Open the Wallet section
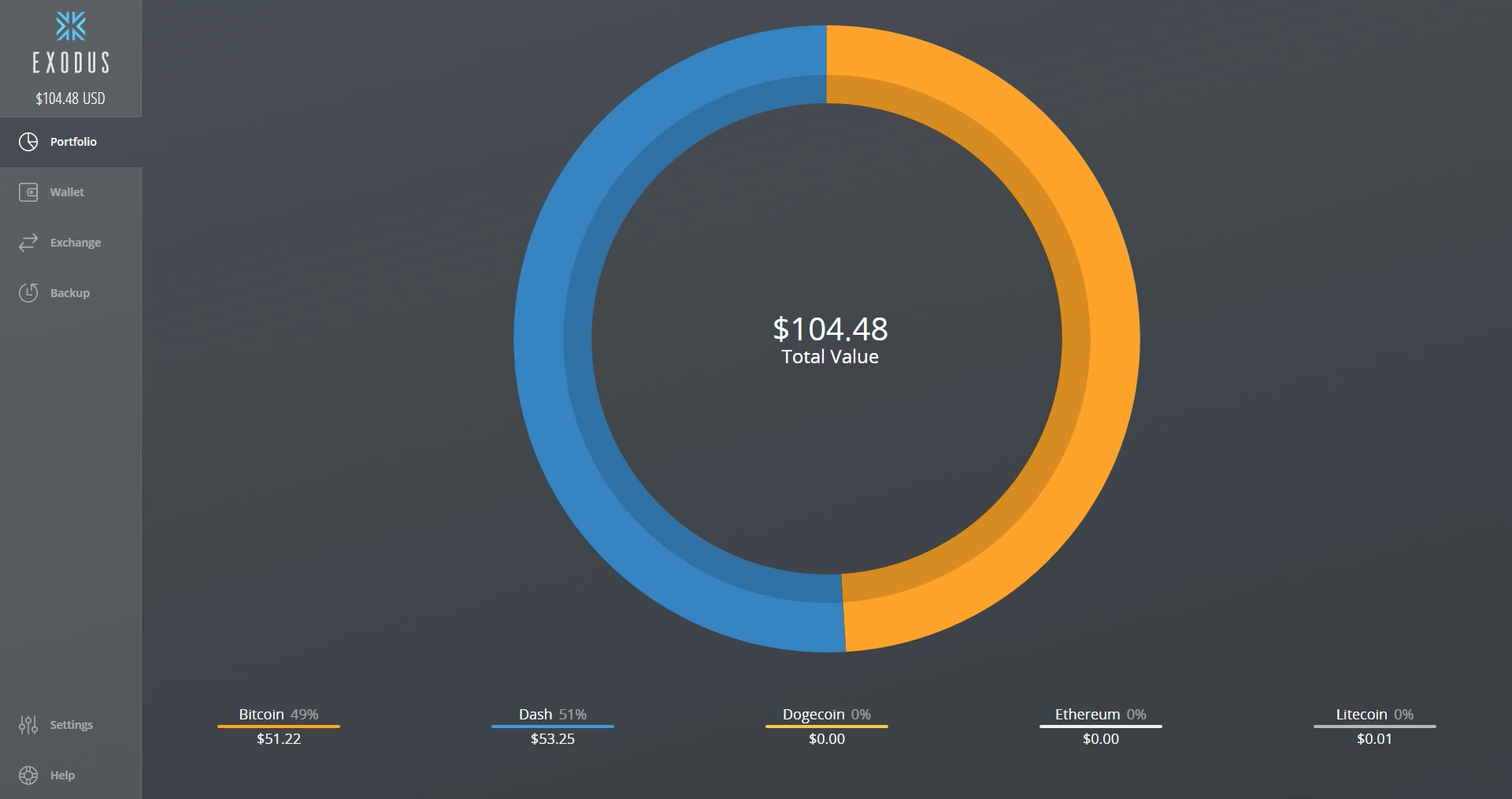This screenshot has height=799, width=1512. tap(71, 192)
